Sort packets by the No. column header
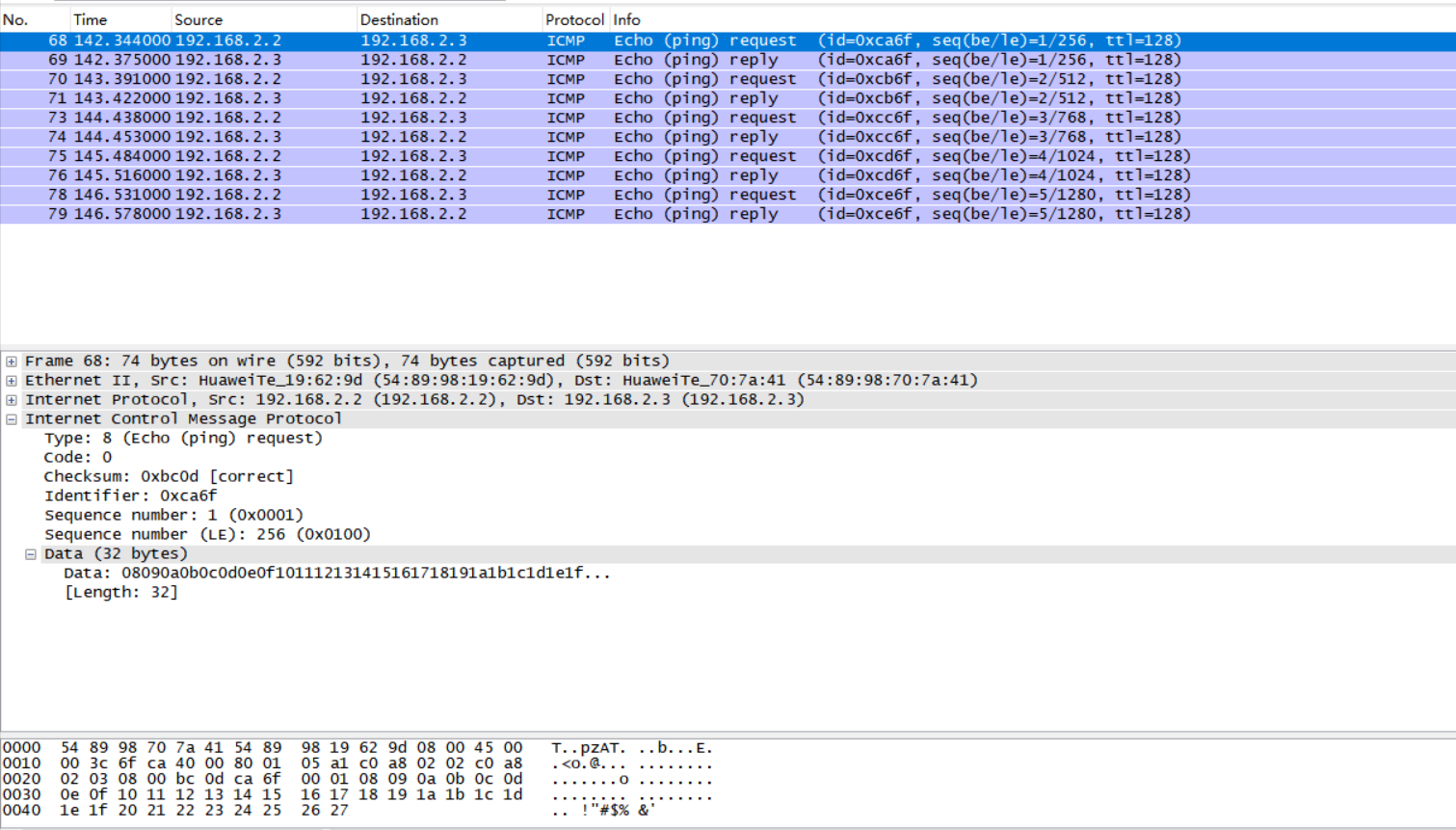 pos(35,19)
